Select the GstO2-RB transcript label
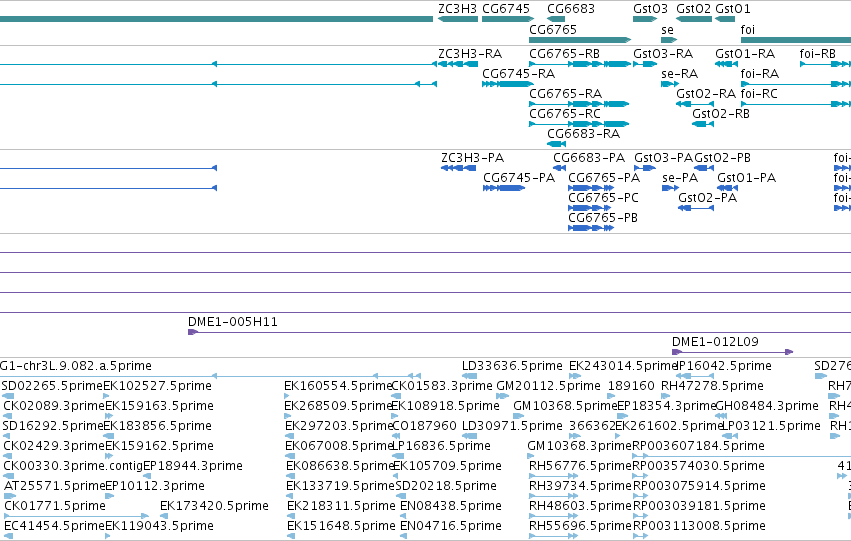Image resolution: width=851 pixels, height=541 pixels. (x=721, y=114)
